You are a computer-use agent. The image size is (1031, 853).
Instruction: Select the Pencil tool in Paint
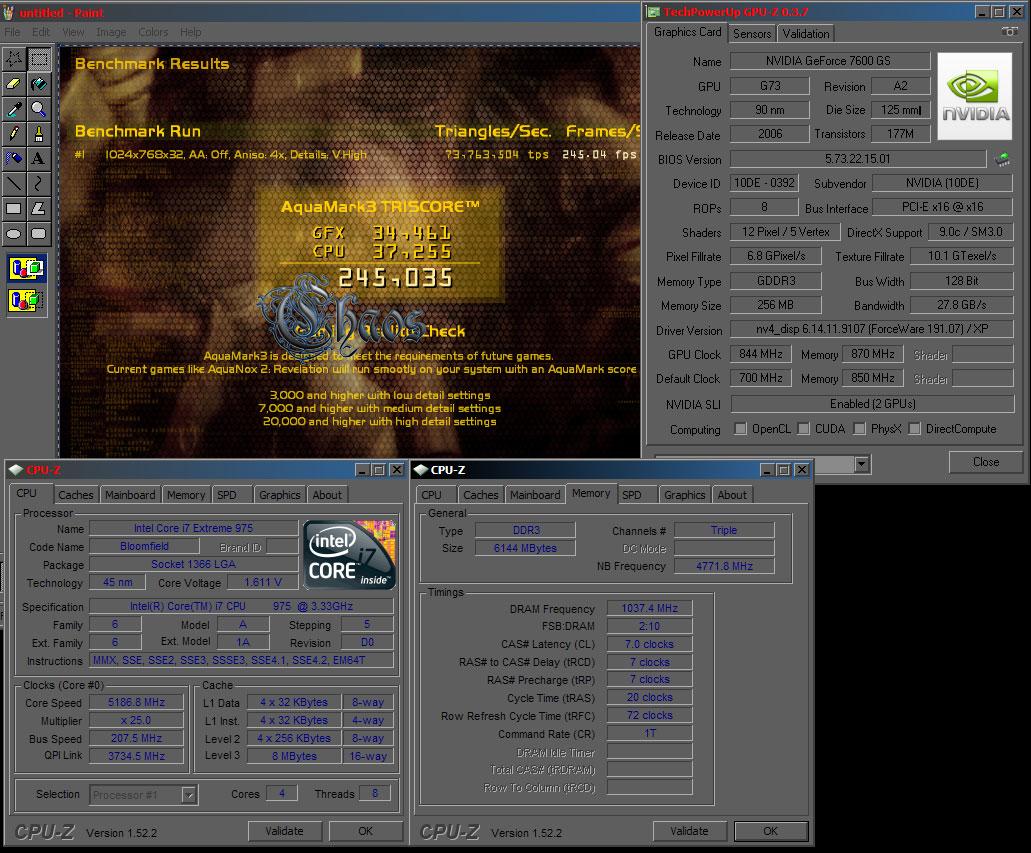14,134
